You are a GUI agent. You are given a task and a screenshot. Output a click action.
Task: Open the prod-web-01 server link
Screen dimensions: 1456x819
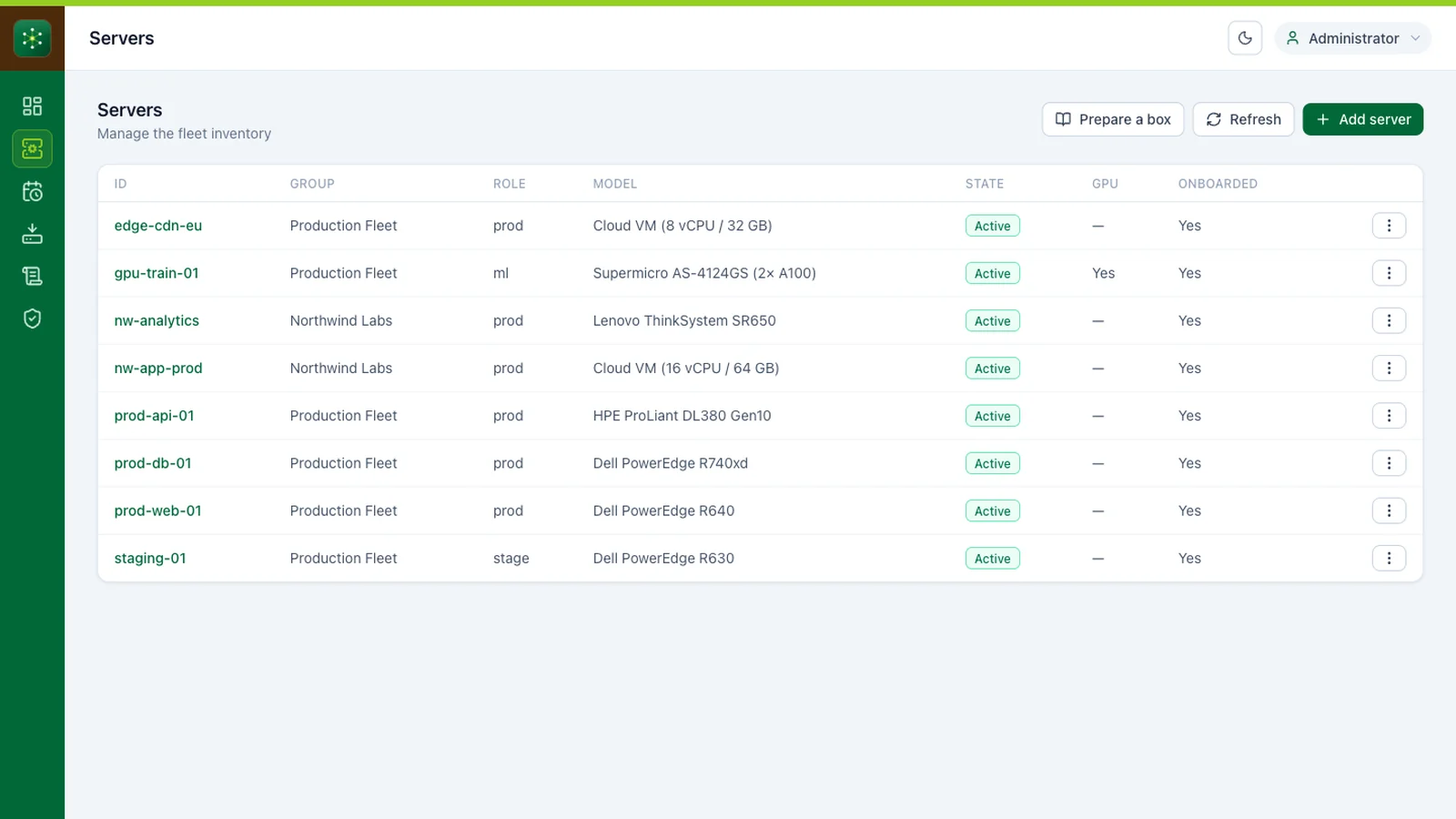pyautogui.click(x=157, y=511)
